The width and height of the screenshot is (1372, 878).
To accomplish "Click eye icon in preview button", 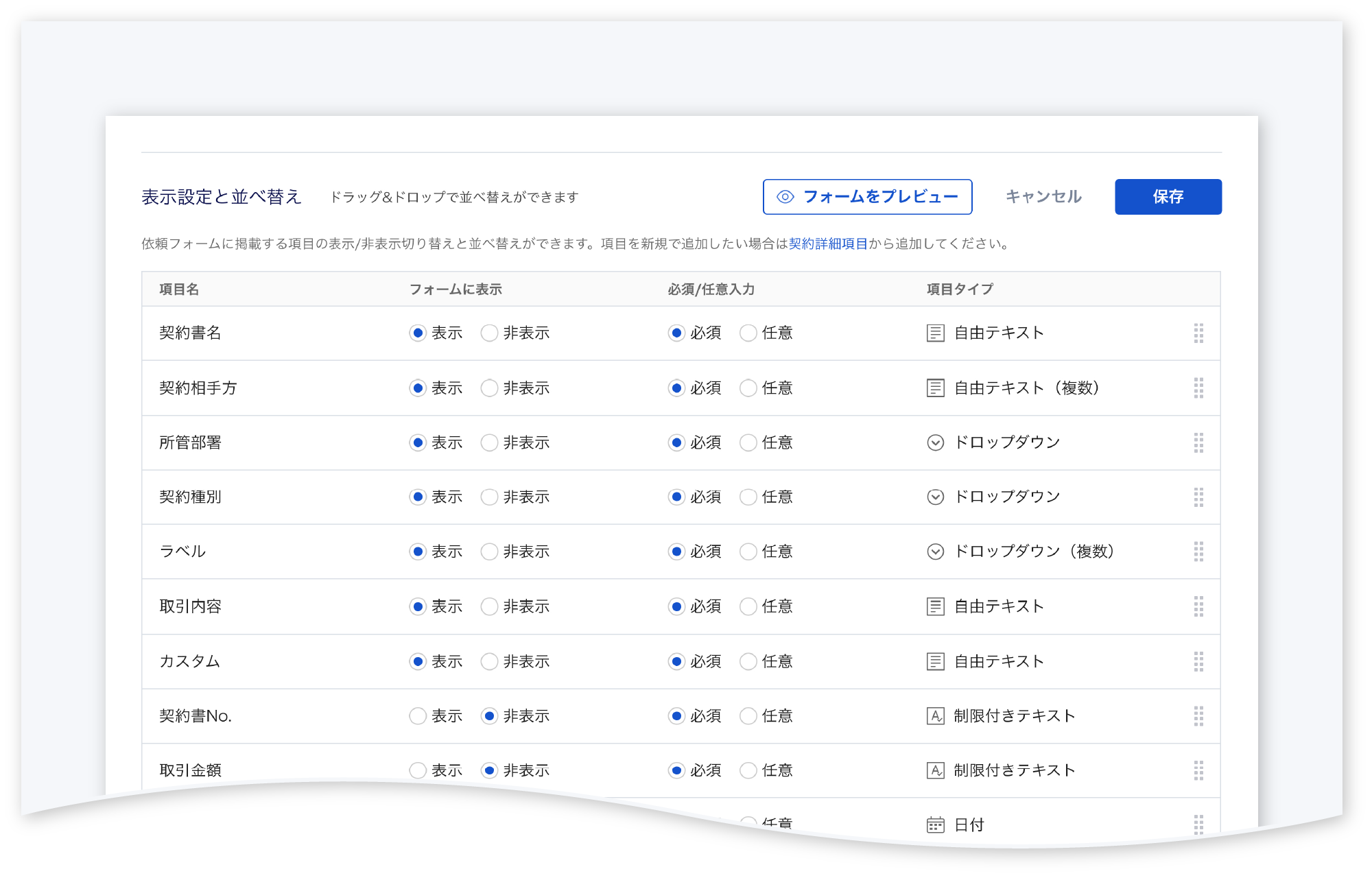I will 785,197.
